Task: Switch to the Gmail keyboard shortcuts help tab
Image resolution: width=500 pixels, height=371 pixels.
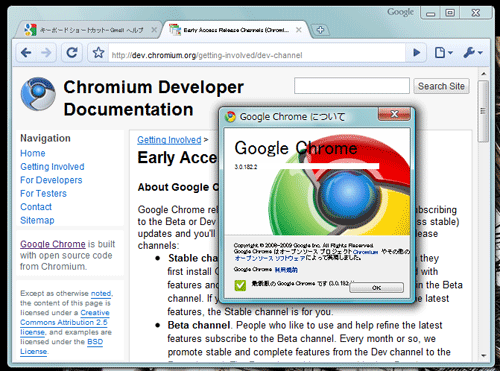Action: pos(89,30)
